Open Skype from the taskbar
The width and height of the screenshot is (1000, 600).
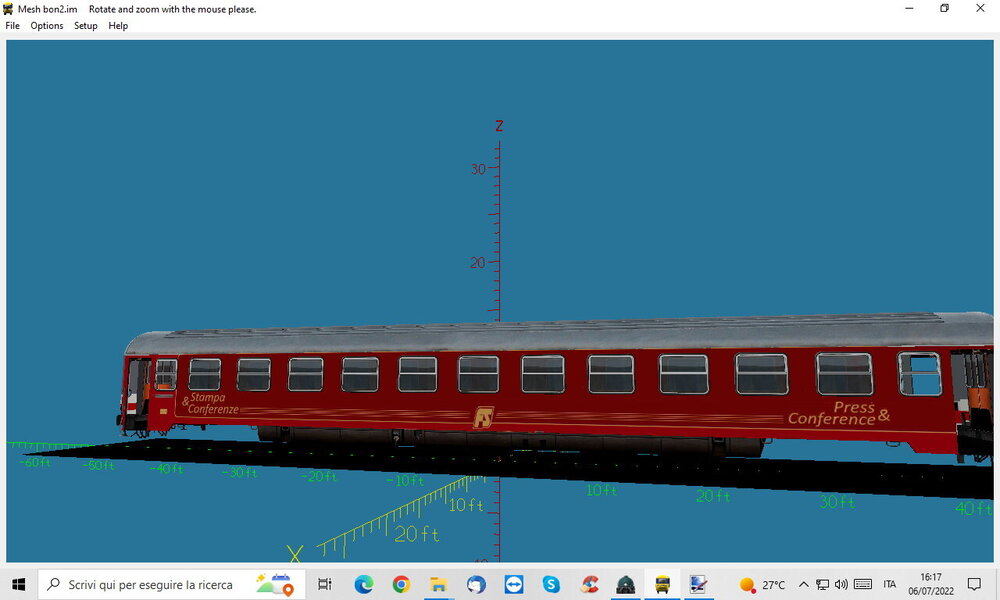pyautogui.click(x=551, y=584)
